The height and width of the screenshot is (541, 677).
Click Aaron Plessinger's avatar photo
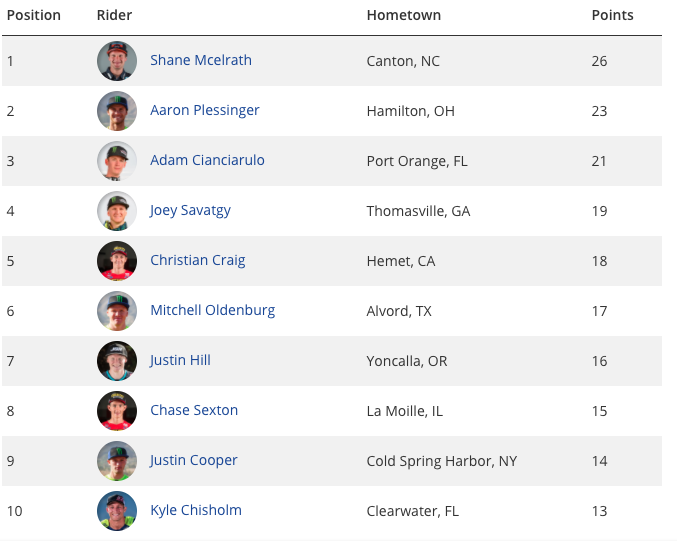117,111
